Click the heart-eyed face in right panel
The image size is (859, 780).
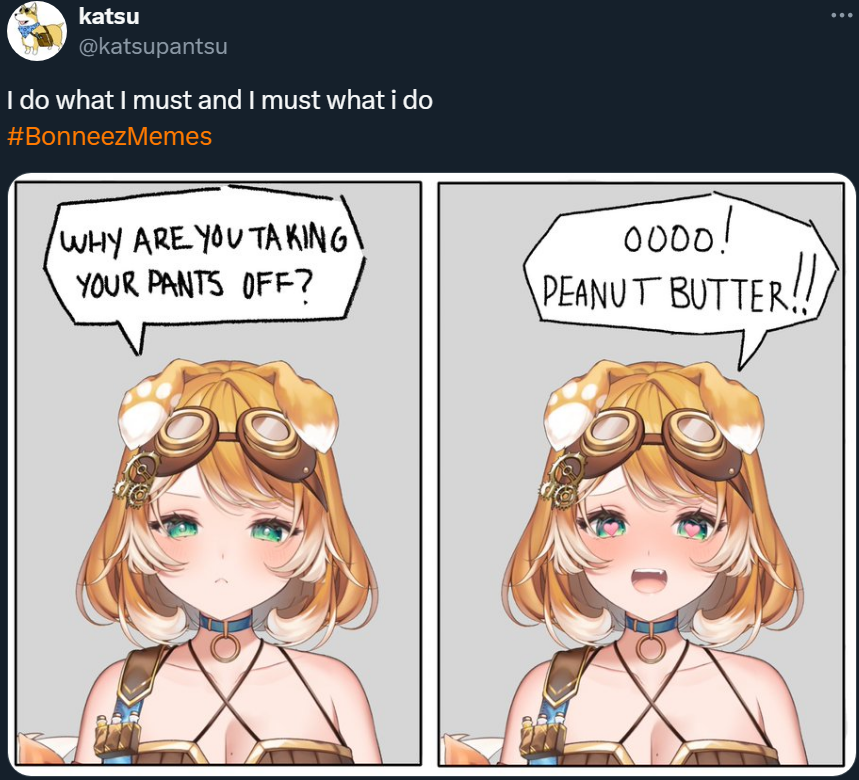click(x=648, y=548)
